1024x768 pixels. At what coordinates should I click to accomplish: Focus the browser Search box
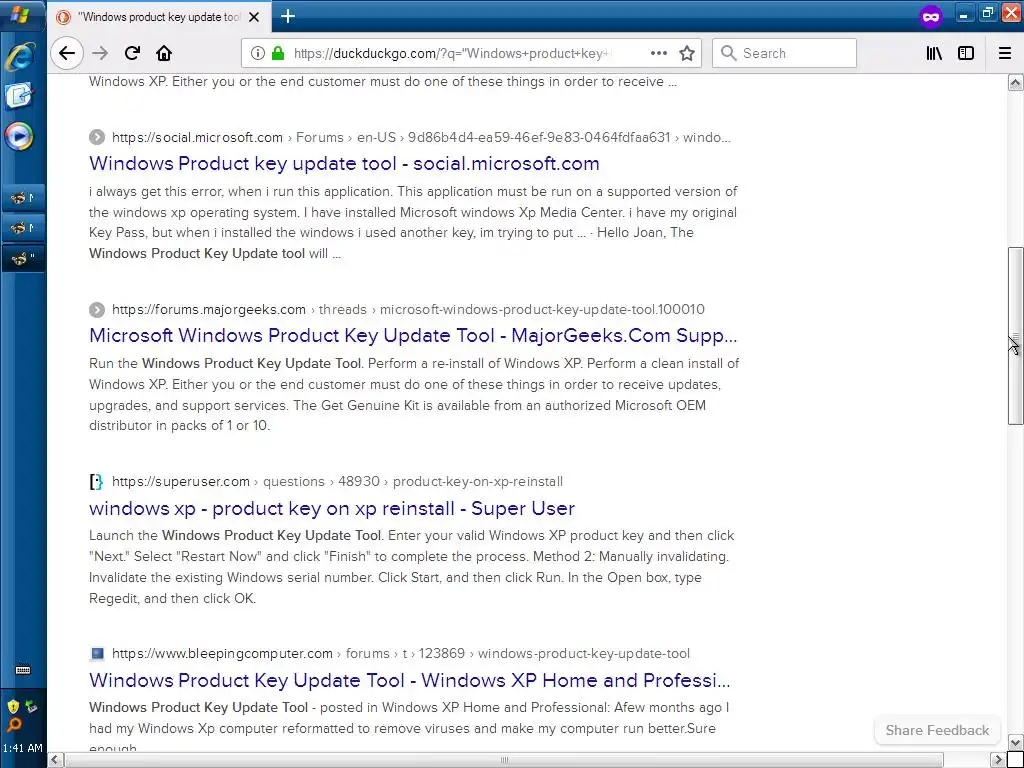tap(784, 53)
